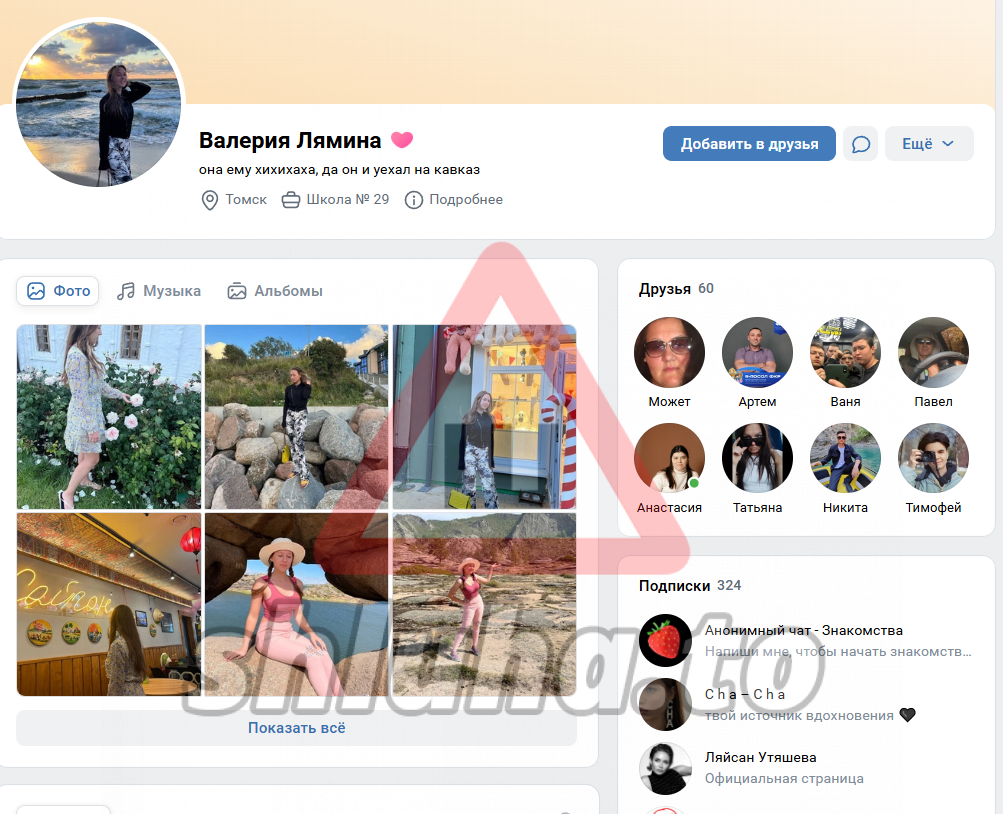
Task: Open the Школа № 29 link
Action: click(x=336, y=200)
